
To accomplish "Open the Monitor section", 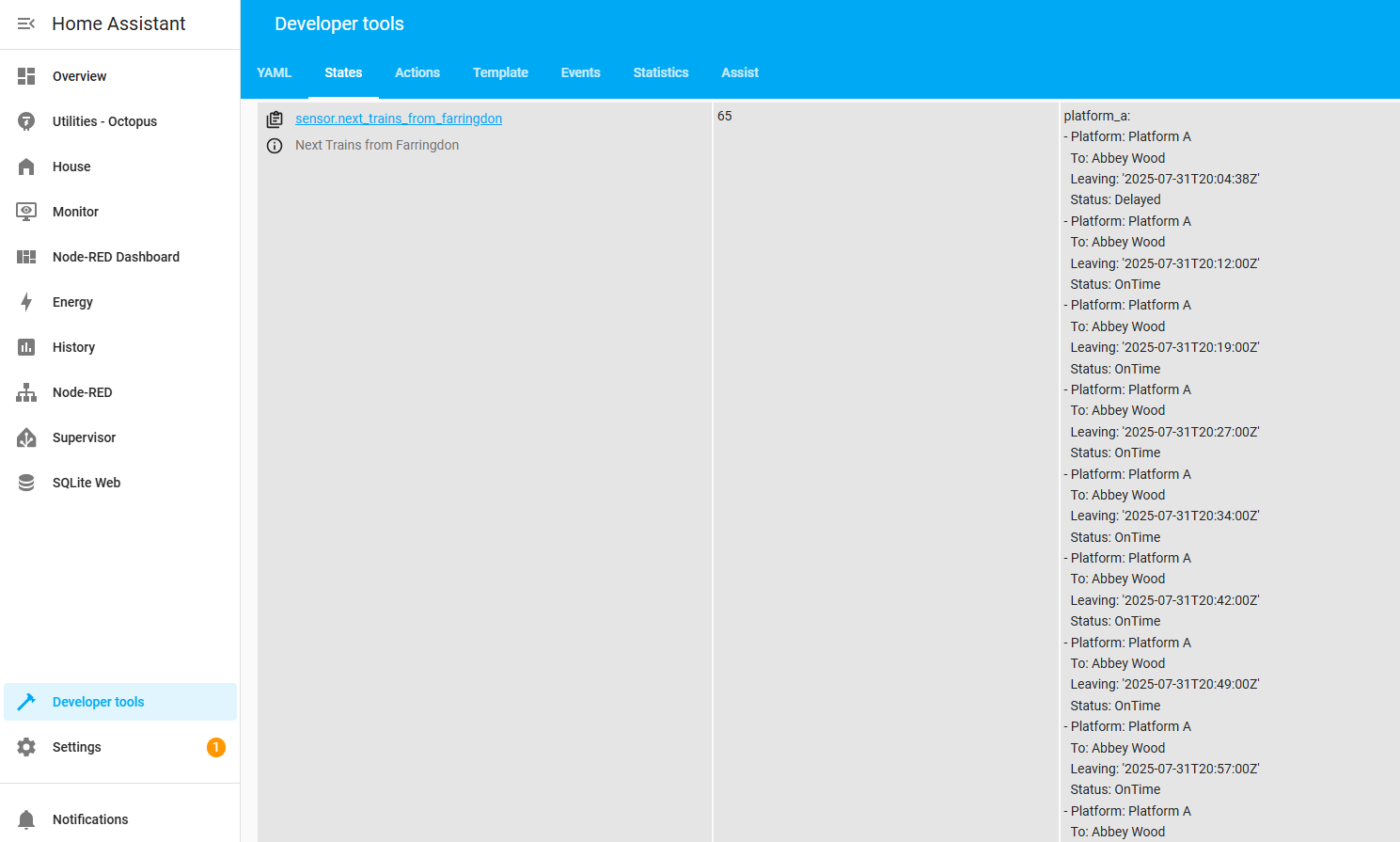I will click(x=75, y=212).
